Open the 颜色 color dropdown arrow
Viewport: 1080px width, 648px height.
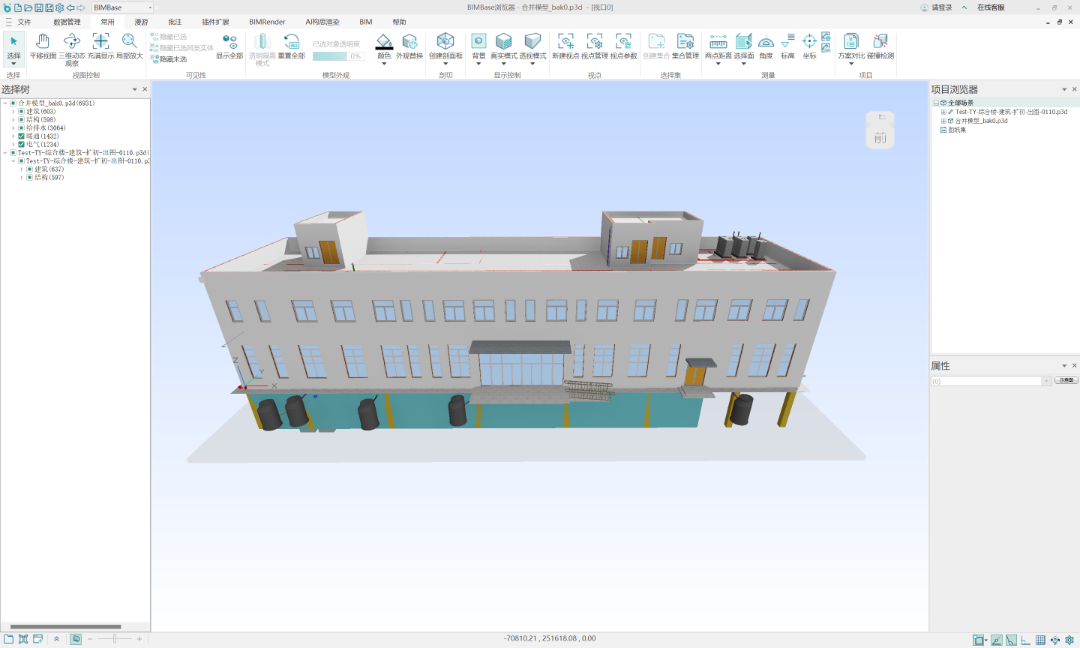coord(384,65)
